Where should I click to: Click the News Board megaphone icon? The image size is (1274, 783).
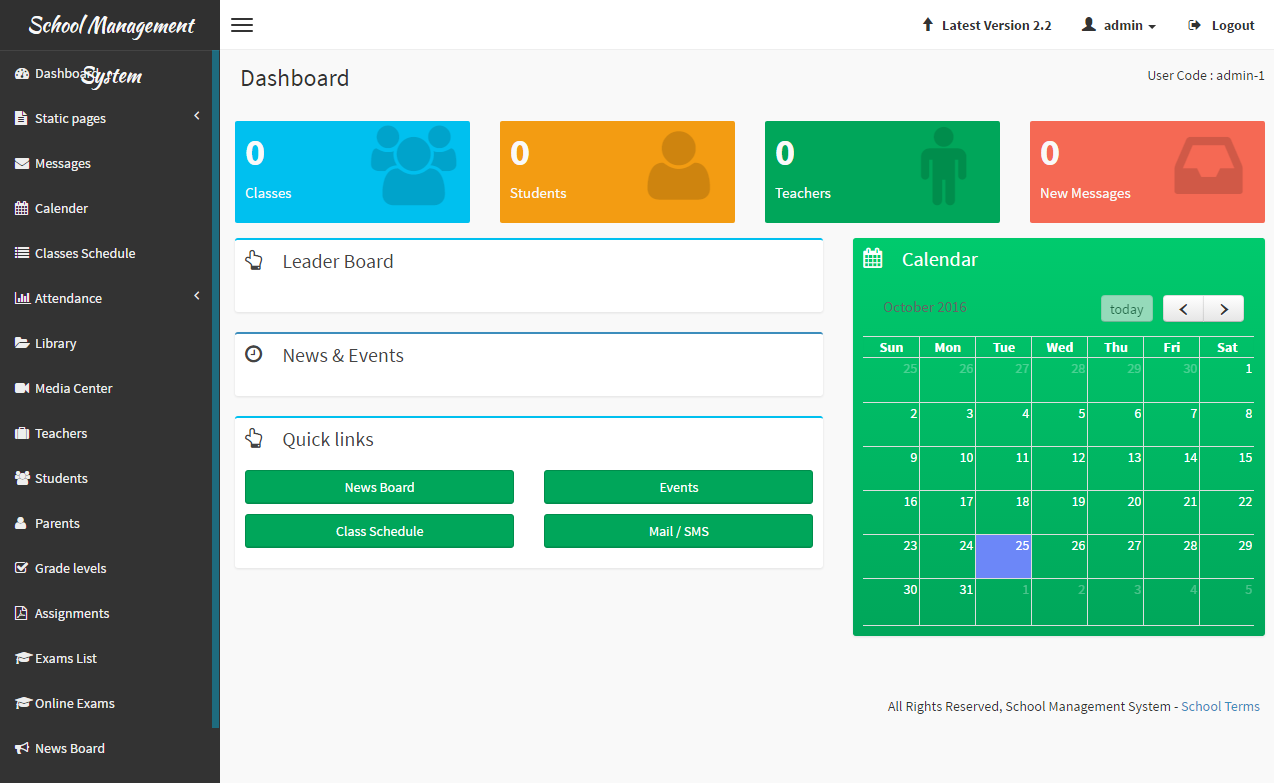[x=22, y=748]
